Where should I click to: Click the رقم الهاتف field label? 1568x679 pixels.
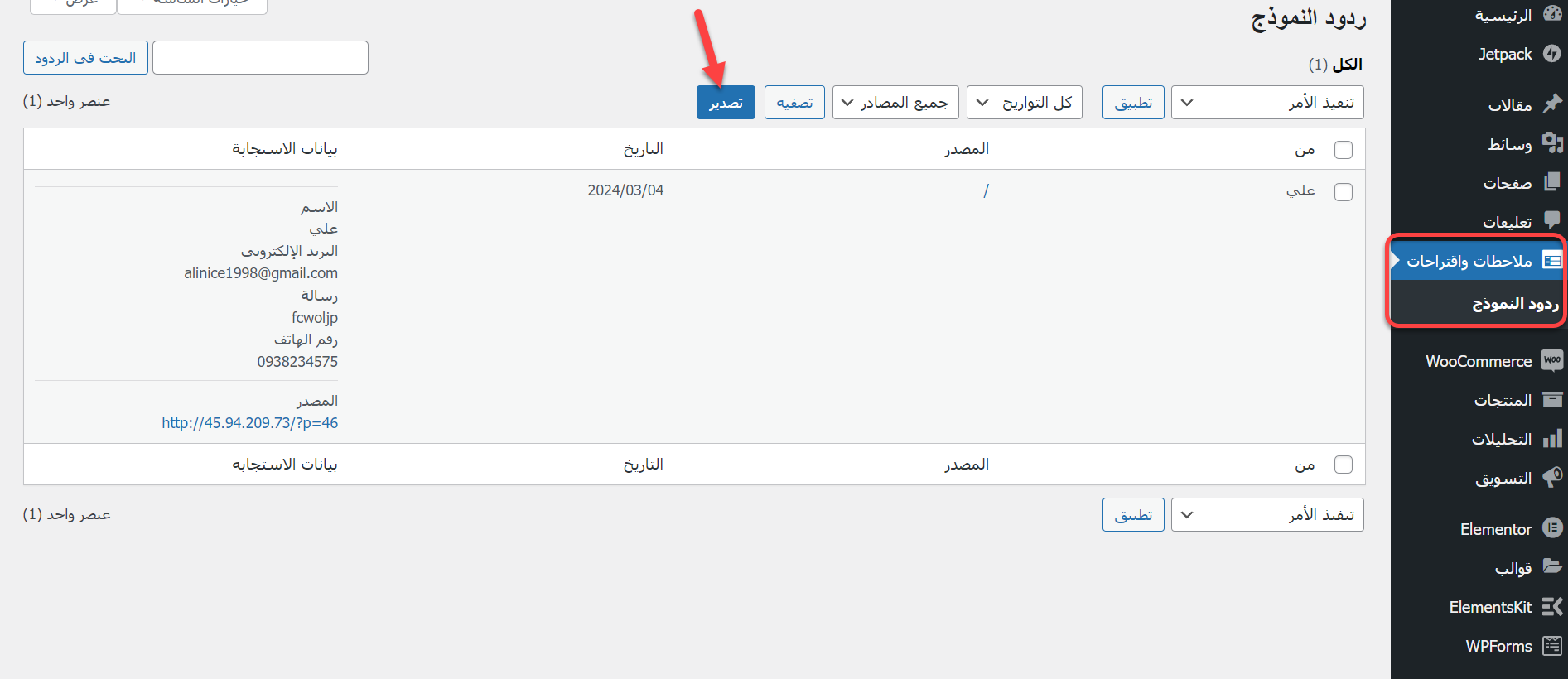(306, 339)
